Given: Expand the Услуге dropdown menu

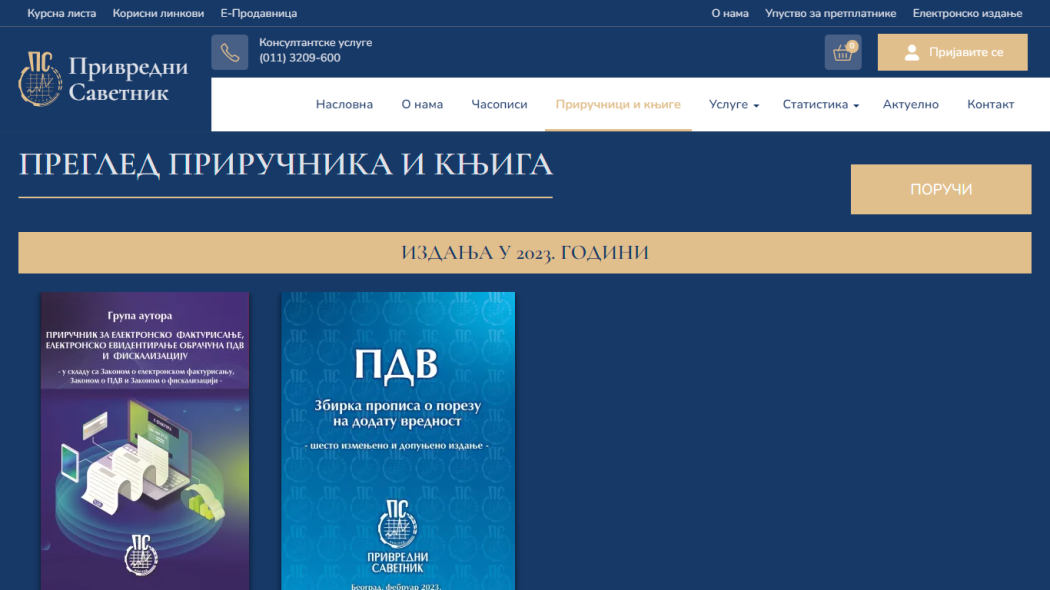Looking at the screenshot, I should click(733, 104).
